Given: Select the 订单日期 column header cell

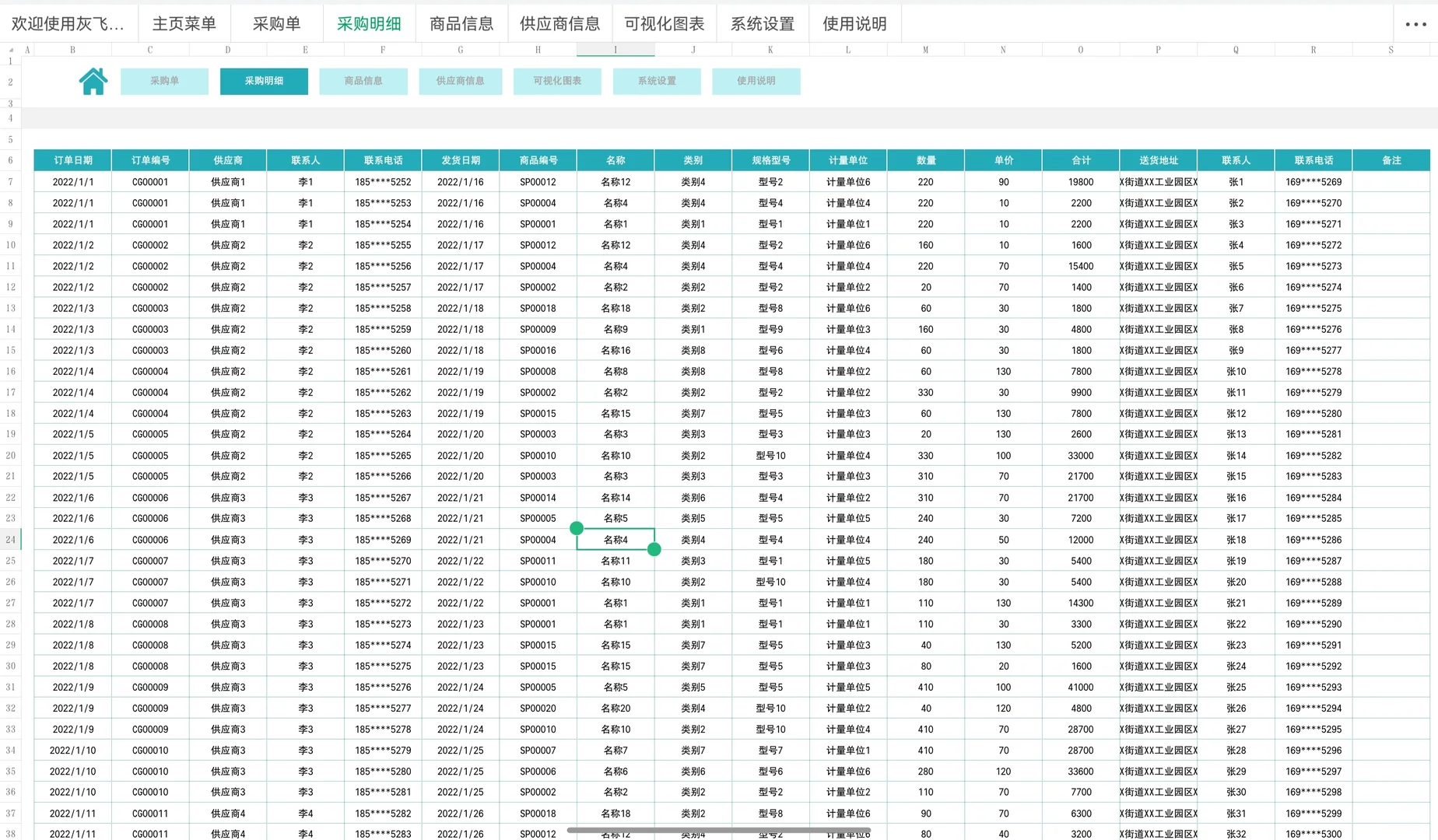Looking at the screenshot, I should pos(72,160).
